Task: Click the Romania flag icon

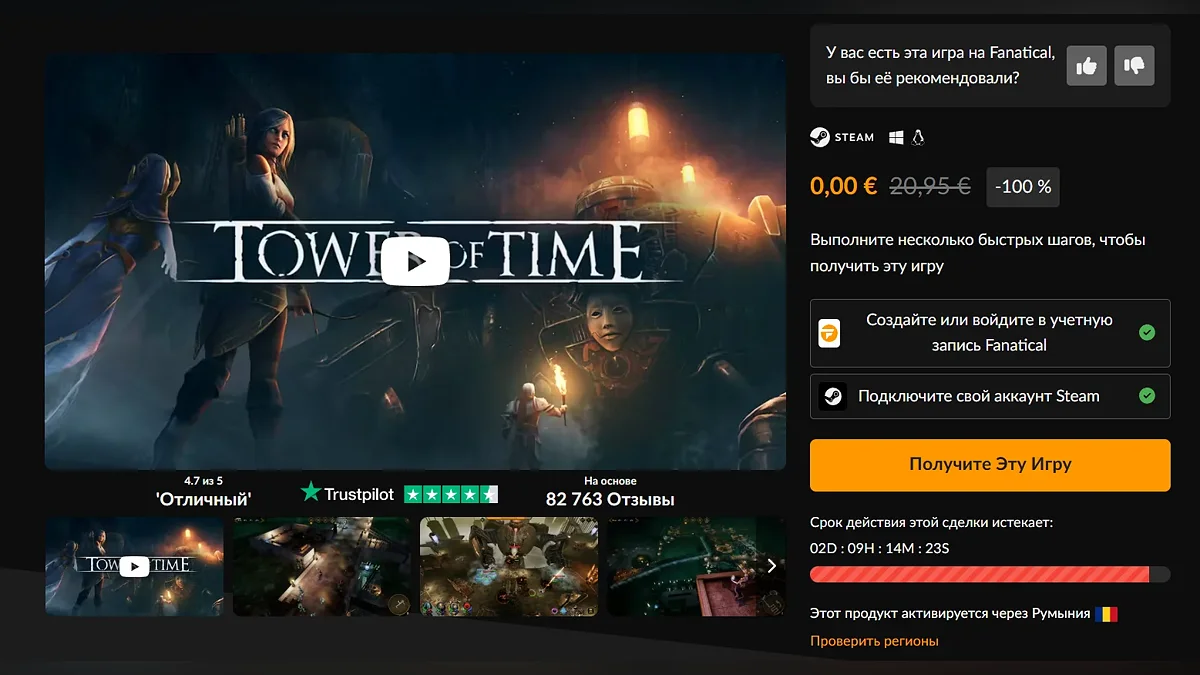Action: pyautogui.click(x=1106, y=613)
